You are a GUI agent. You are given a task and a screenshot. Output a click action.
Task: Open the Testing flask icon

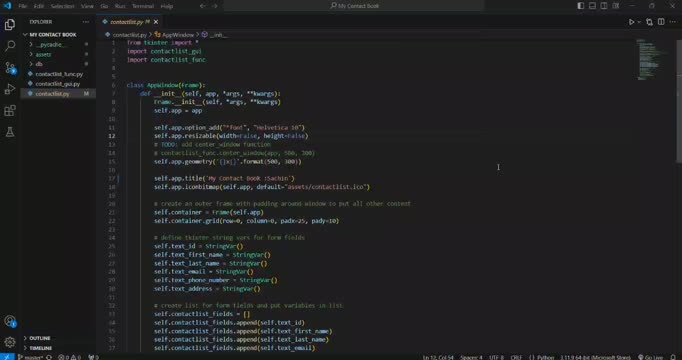tap(10, 132)
